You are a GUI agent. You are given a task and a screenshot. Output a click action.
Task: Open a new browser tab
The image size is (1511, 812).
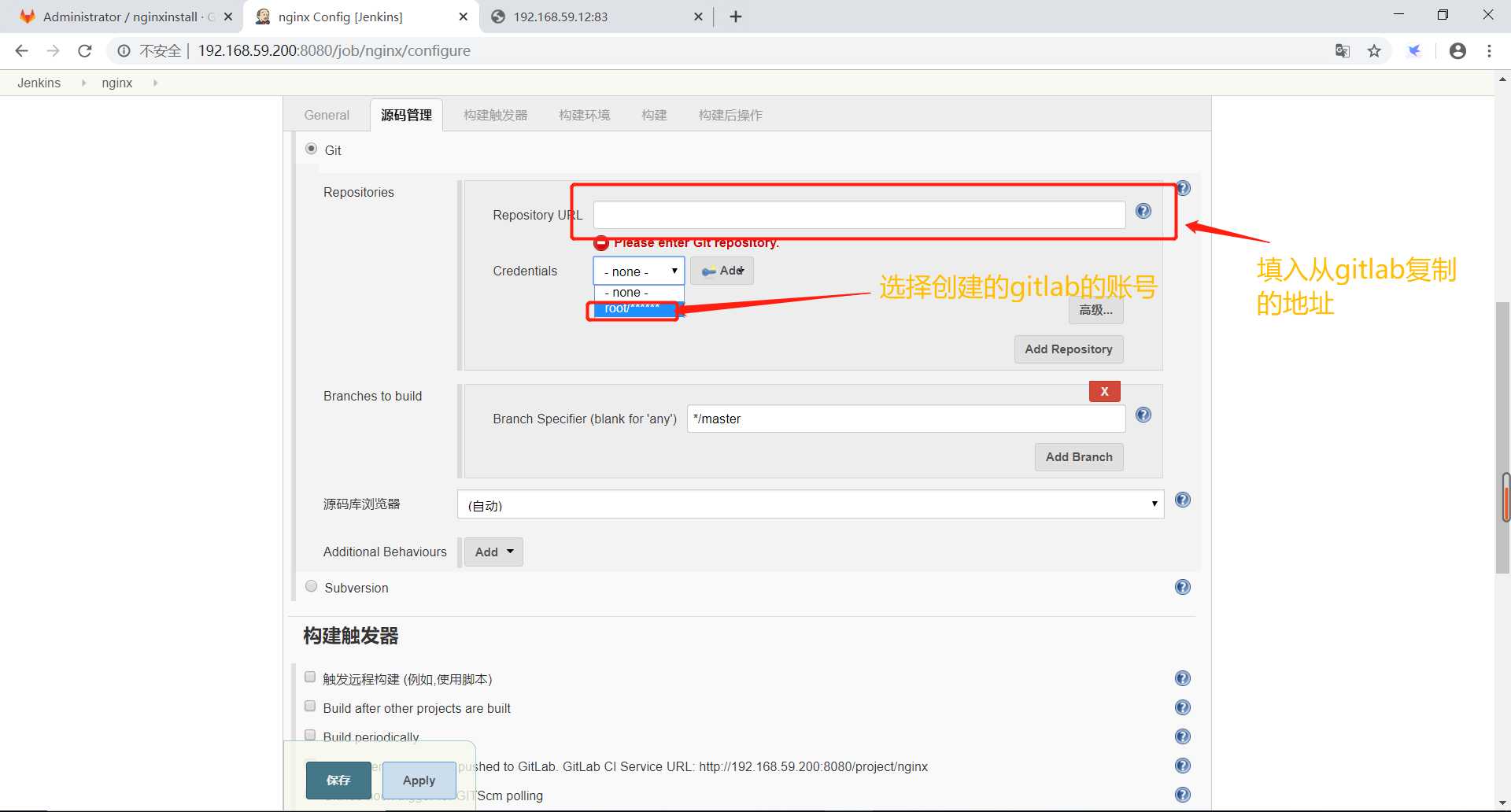click(736, 17)
